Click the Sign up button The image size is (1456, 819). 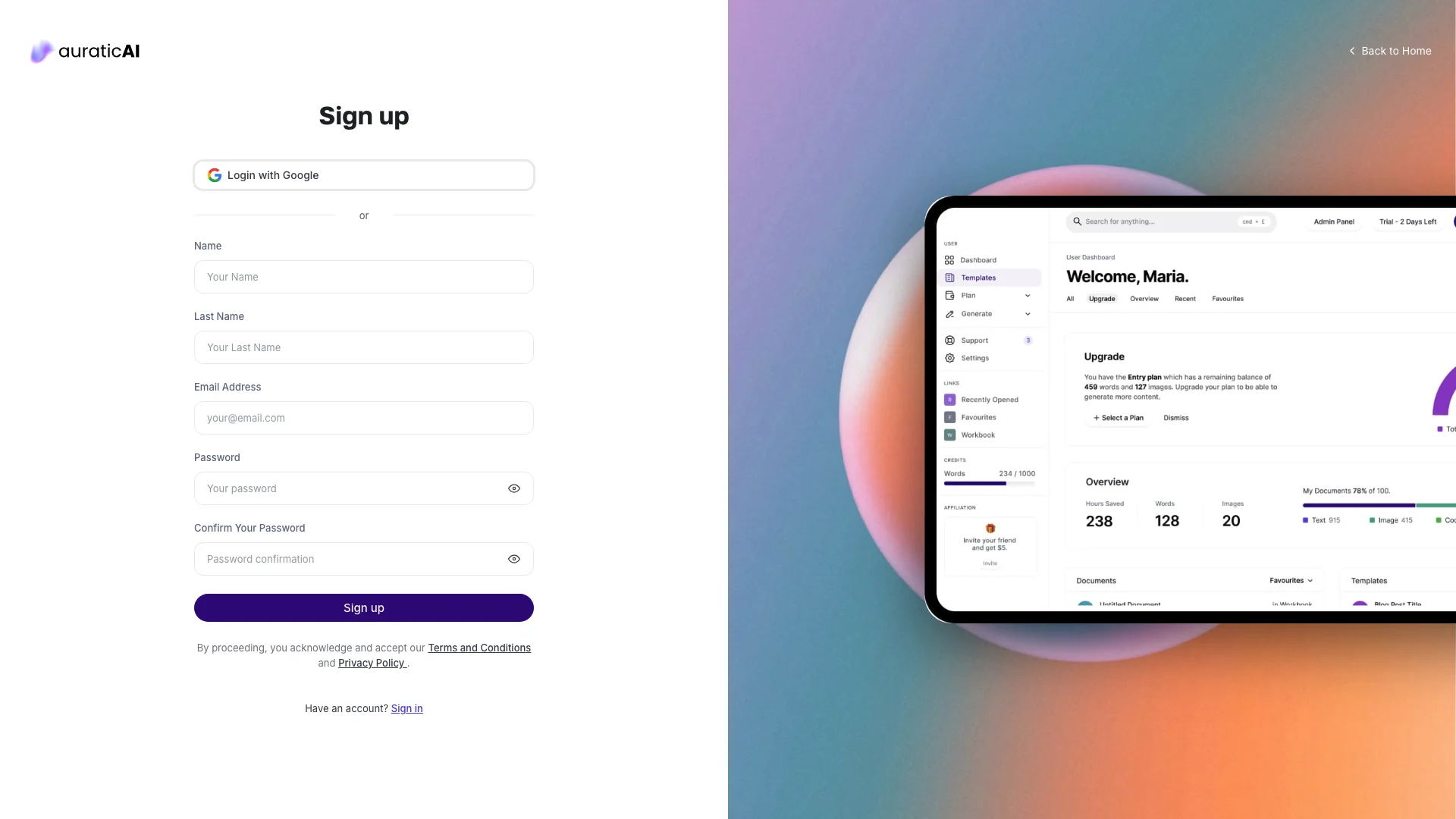coord(364,607)
